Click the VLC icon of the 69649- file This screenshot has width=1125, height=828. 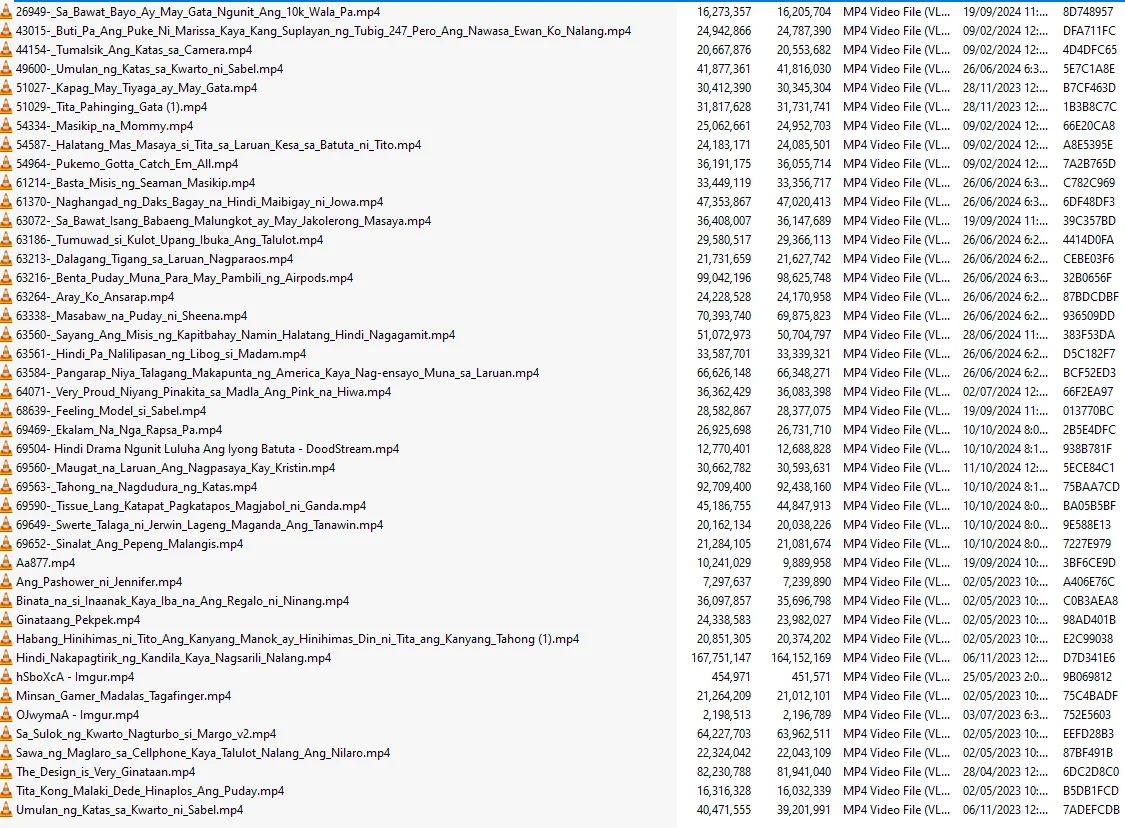[x=6, y=525]
